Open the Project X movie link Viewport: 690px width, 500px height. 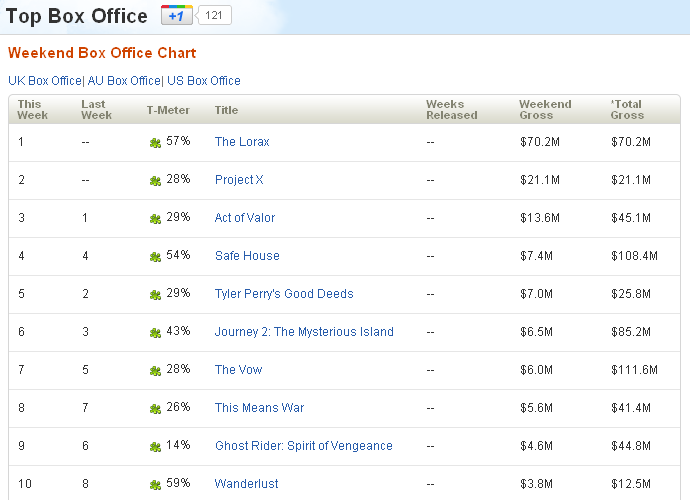(239, 180)
